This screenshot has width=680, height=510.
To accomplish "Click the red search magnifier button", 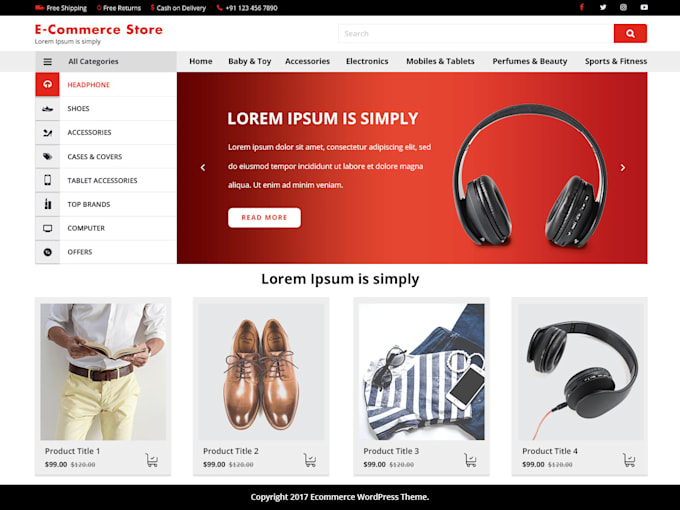I will pyautogui.click(x=630, y=33).
